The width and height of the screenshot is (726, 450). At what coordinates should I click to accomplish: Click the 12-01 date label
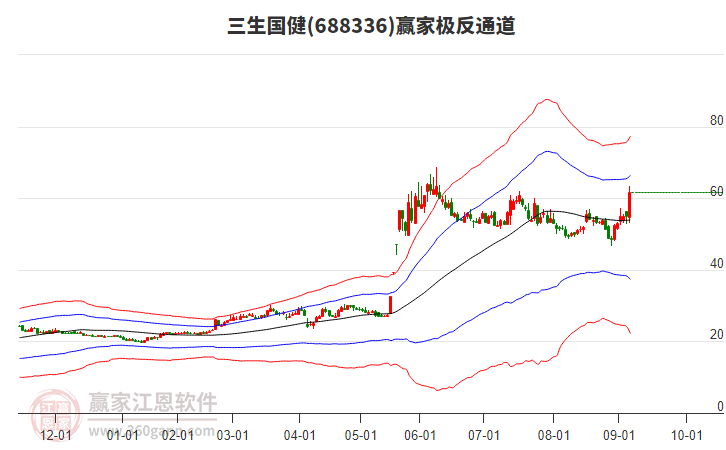pyautogui.click(x=56, y=436)
